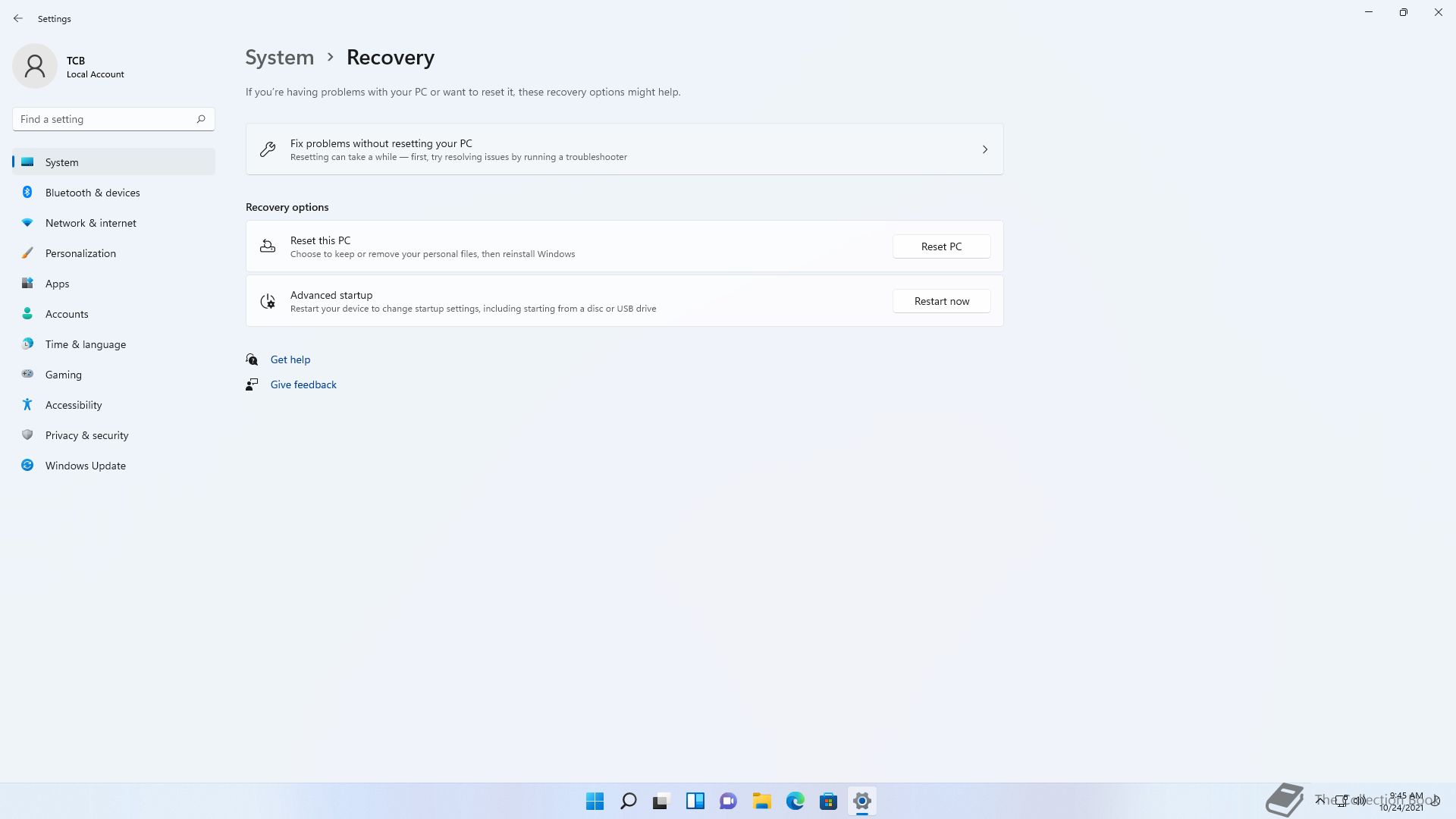1456x819 pixels.
Task: Open Privacy & security settings
Action: tap(114, 435)
